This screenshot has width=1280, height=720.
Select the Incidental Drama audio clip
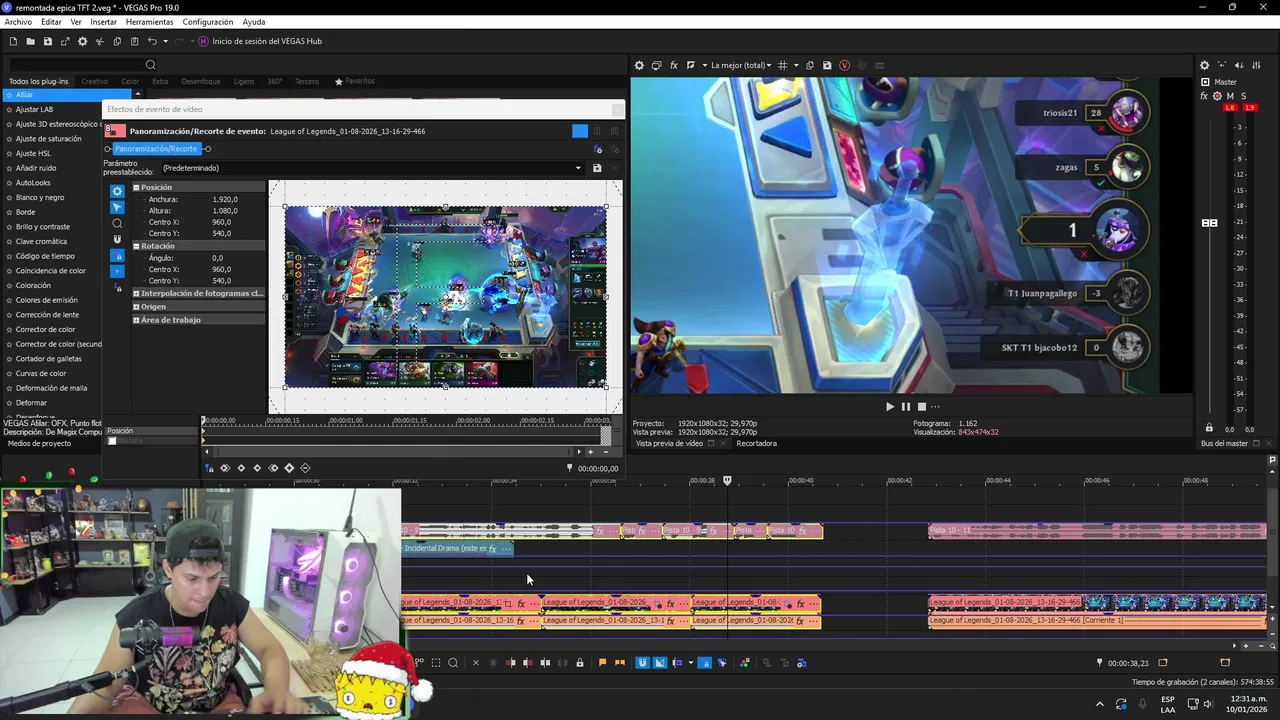457,548
